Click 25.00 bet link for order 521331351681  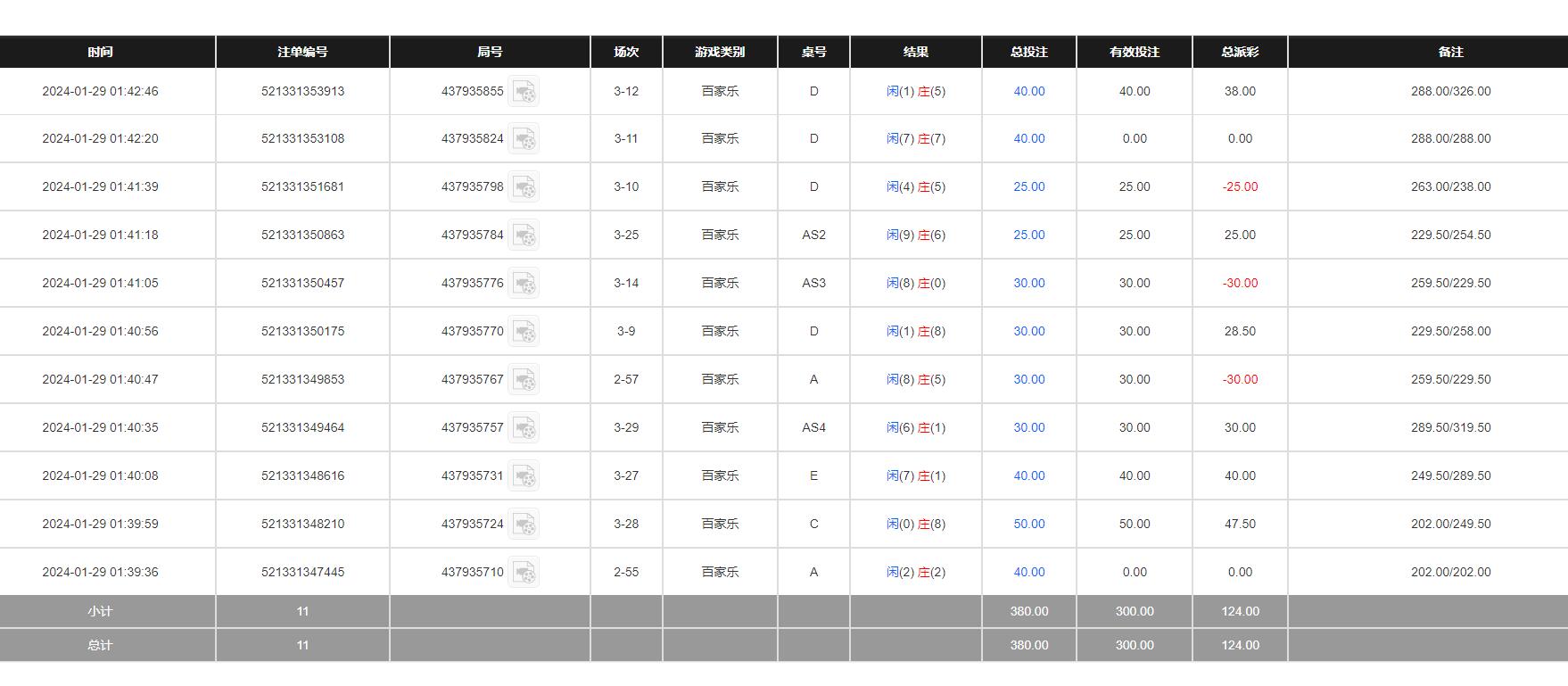coord(1028,186)
